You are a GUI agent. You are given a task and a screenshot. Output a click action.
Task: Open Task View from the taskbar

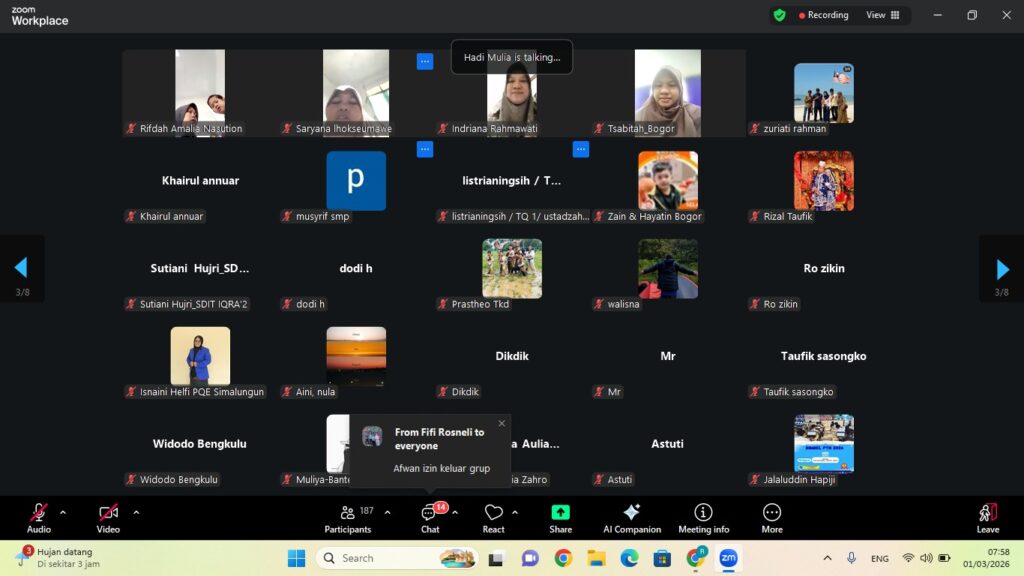pos(496,558)
